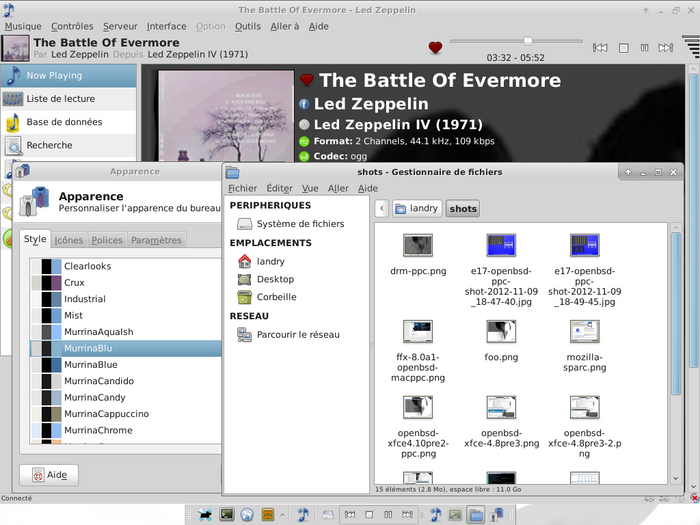Open Corbeille trash in file manager sidebar
This screenshot has height=525, width=700.
[x=276, y=297]
